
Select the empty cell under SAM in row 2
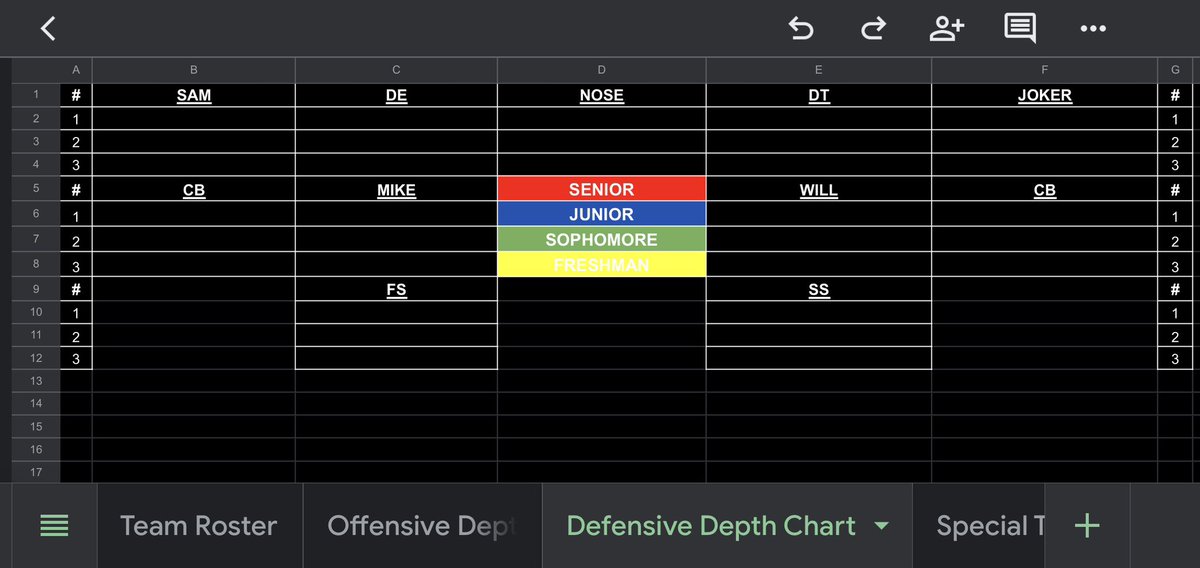click(194, 118)
